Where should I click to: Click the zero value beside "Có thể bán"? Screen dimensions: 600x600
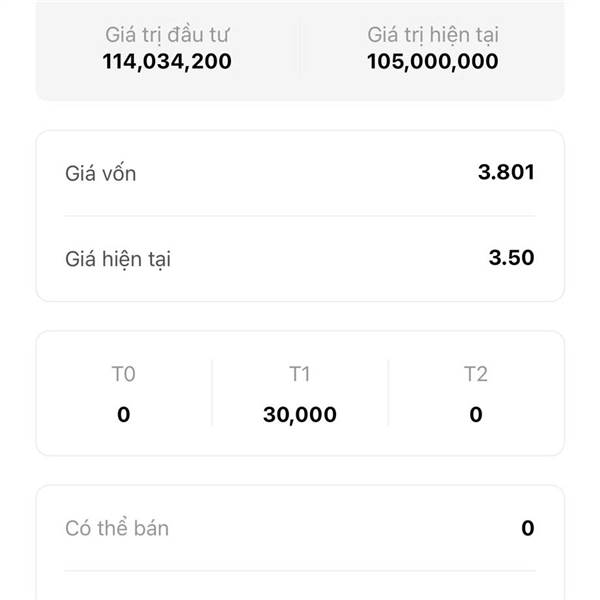(528, 528)
